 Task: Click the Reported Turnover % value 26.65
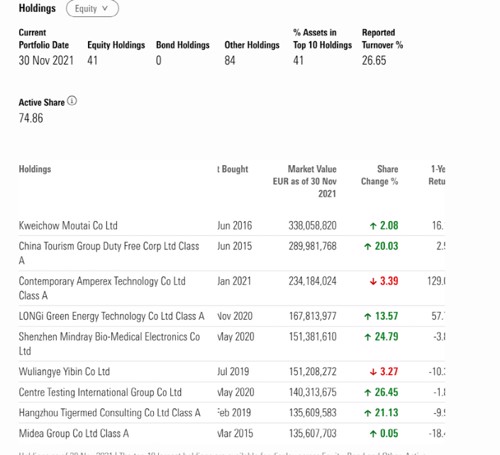pos(374,61)
